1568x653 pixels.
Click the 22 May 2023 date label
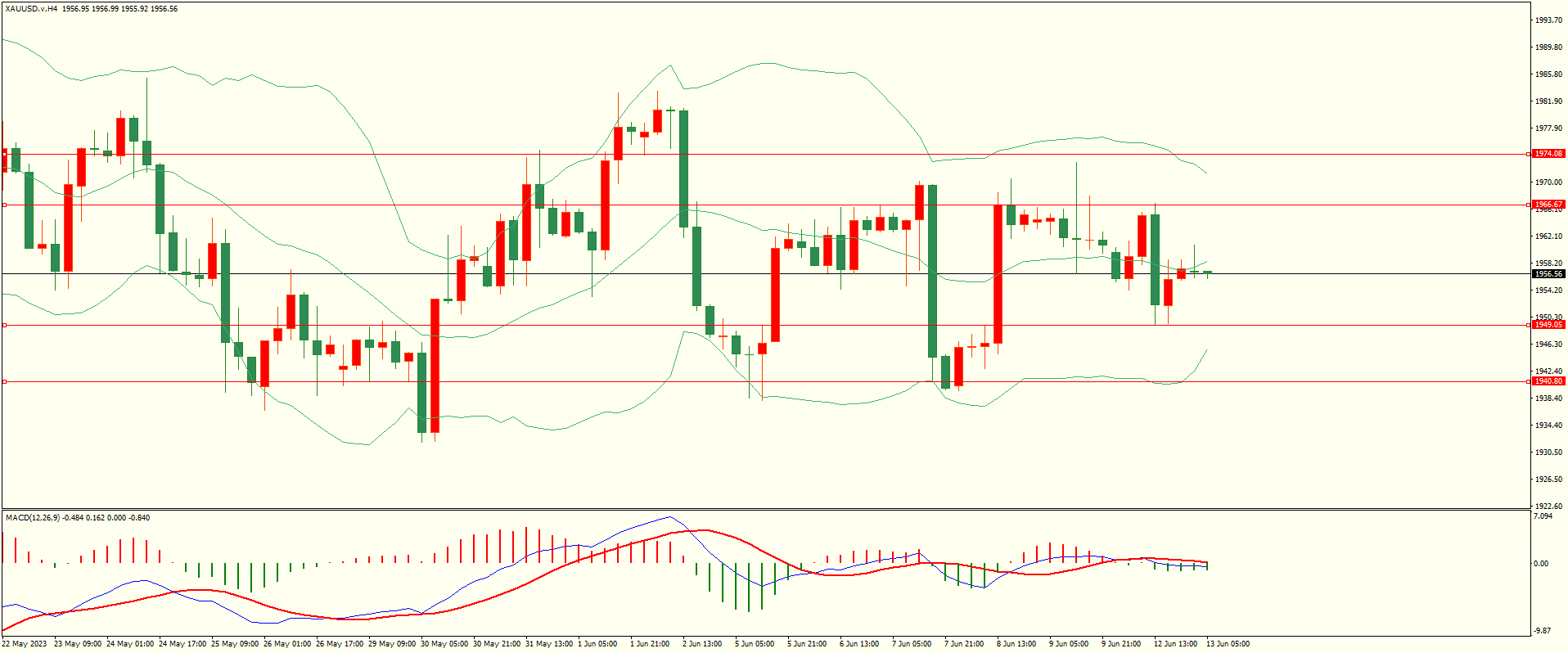(x=25, y=644)
